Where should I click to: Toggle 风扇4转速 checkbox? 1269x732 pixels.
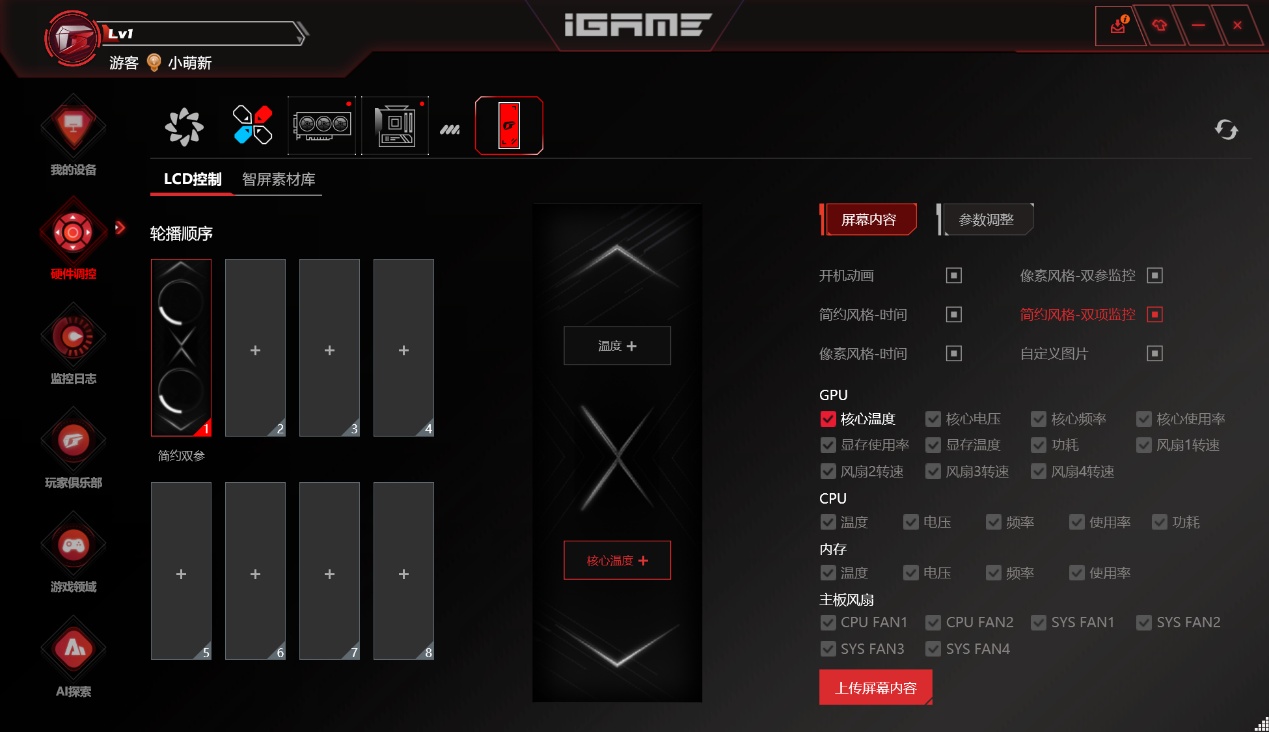pyautogui.click(x=1038, y=471)
